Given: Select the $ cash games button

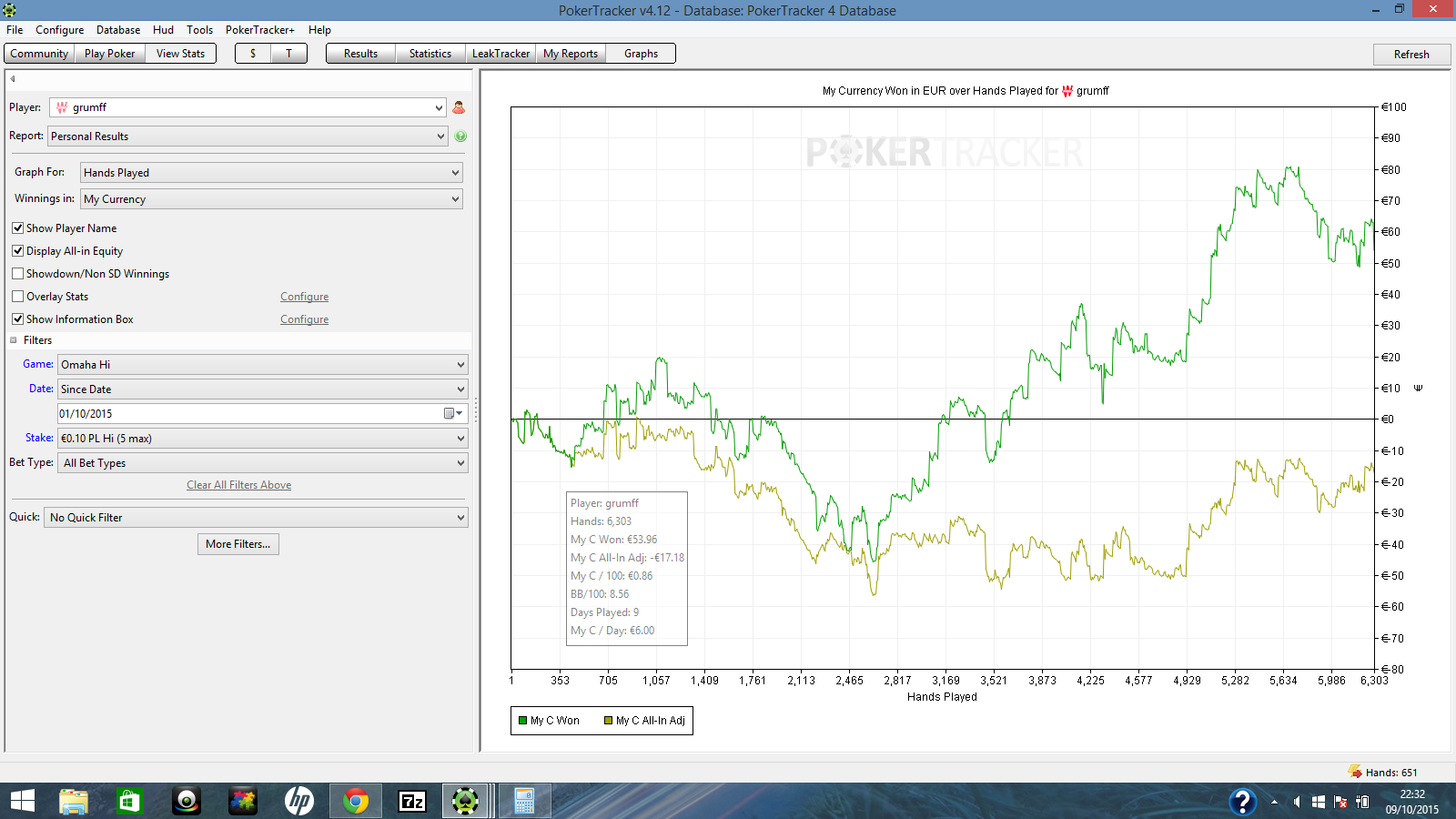Looking at the screenshot, I should tap(253, 54).
